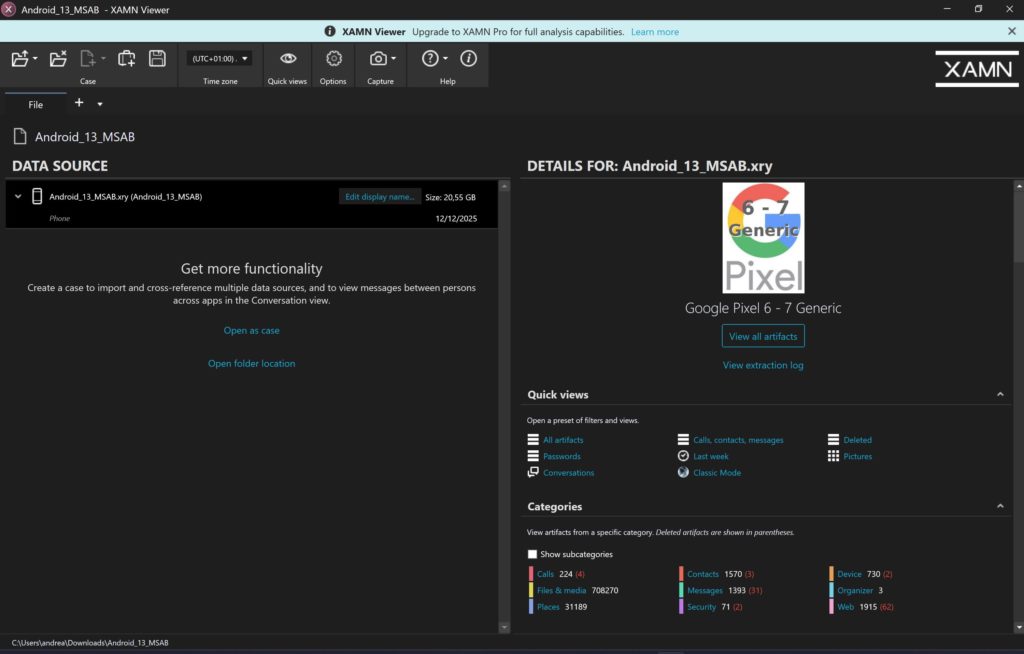Collapse the Android_13_MSAB.xry data source row
Viewport: 1024px width, 654px height.
[18, 197]
